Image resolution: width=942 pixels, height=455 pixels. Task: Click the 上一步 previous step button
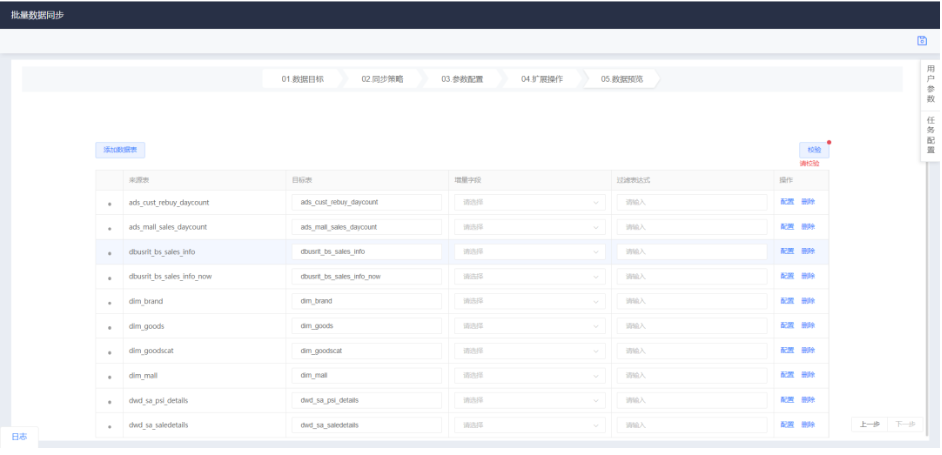869,425
